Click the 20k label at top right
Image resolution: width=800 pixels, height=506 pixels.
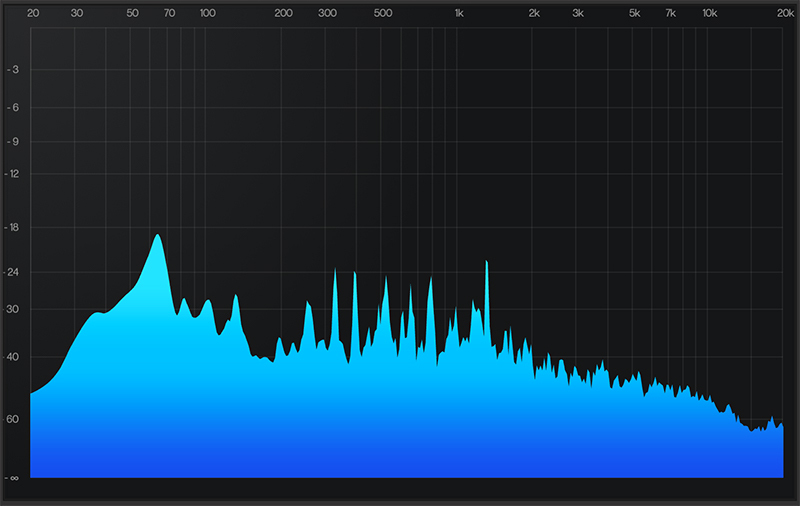point(785,14)
